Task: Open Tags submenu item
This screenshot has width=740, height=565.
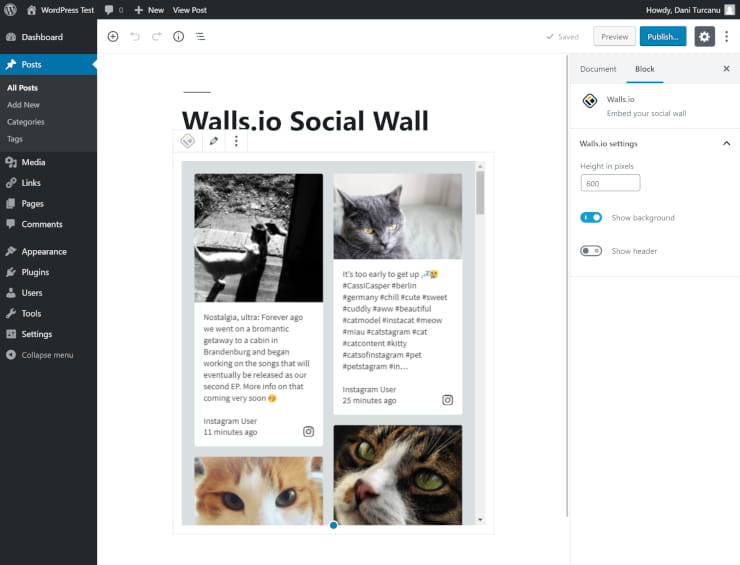Action: [15, 139]
